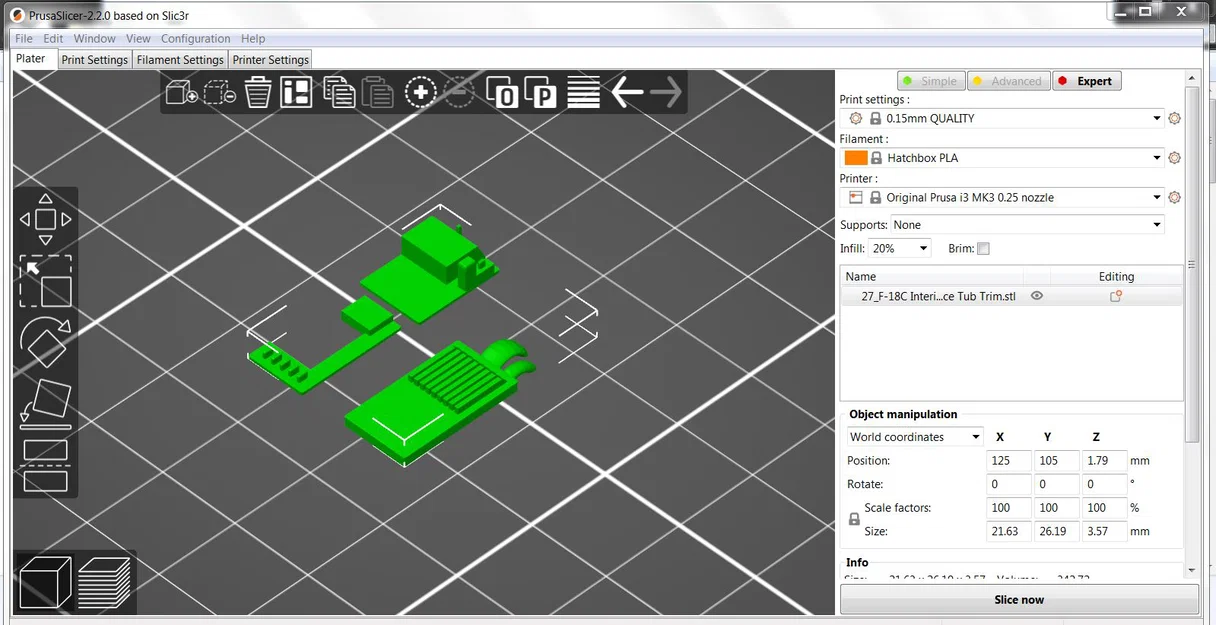Switch to Expert mode
1216x625 pixels.
click(1086, 81)
